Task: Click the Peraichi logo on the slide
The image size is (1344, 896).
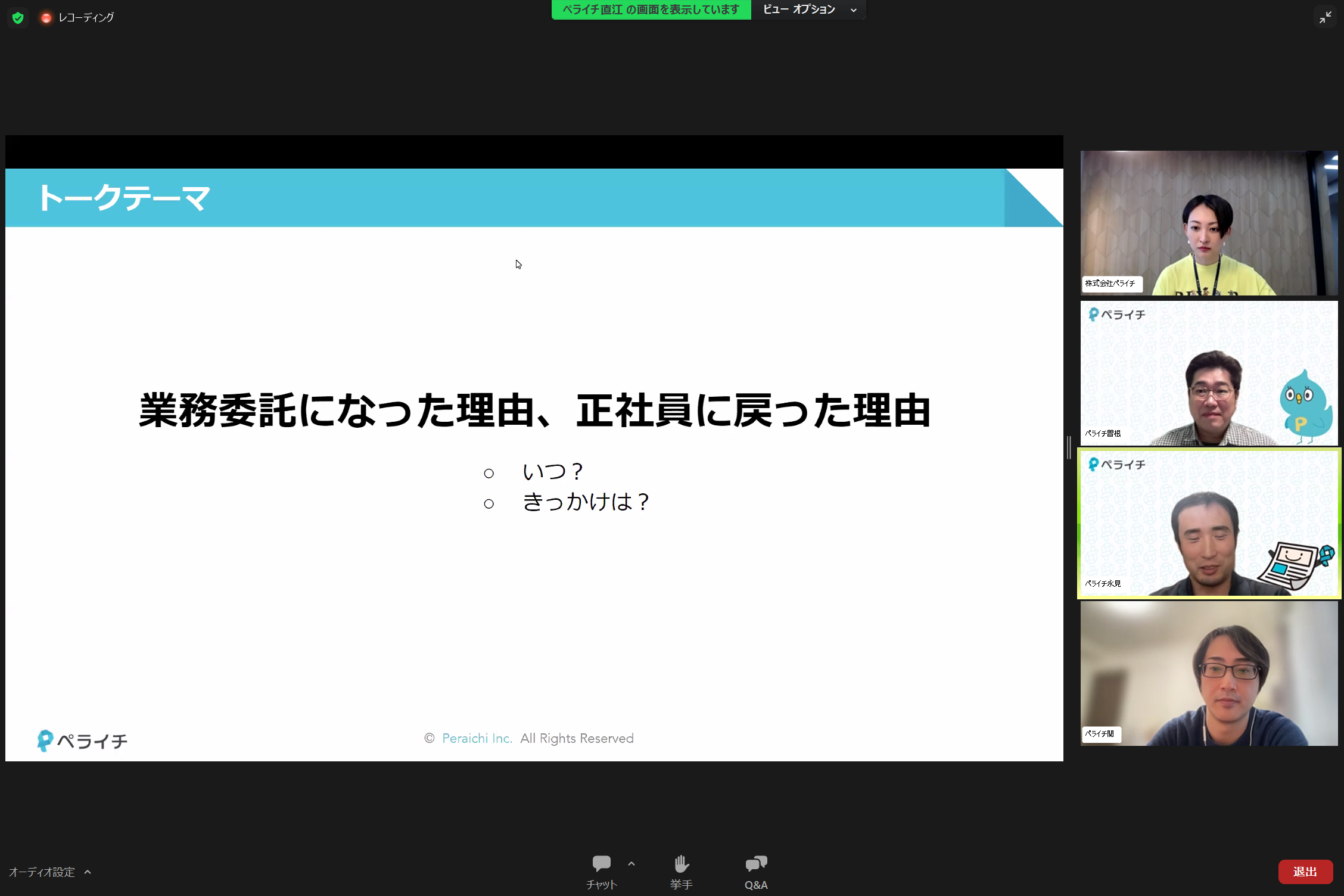Action: [82, 741]
